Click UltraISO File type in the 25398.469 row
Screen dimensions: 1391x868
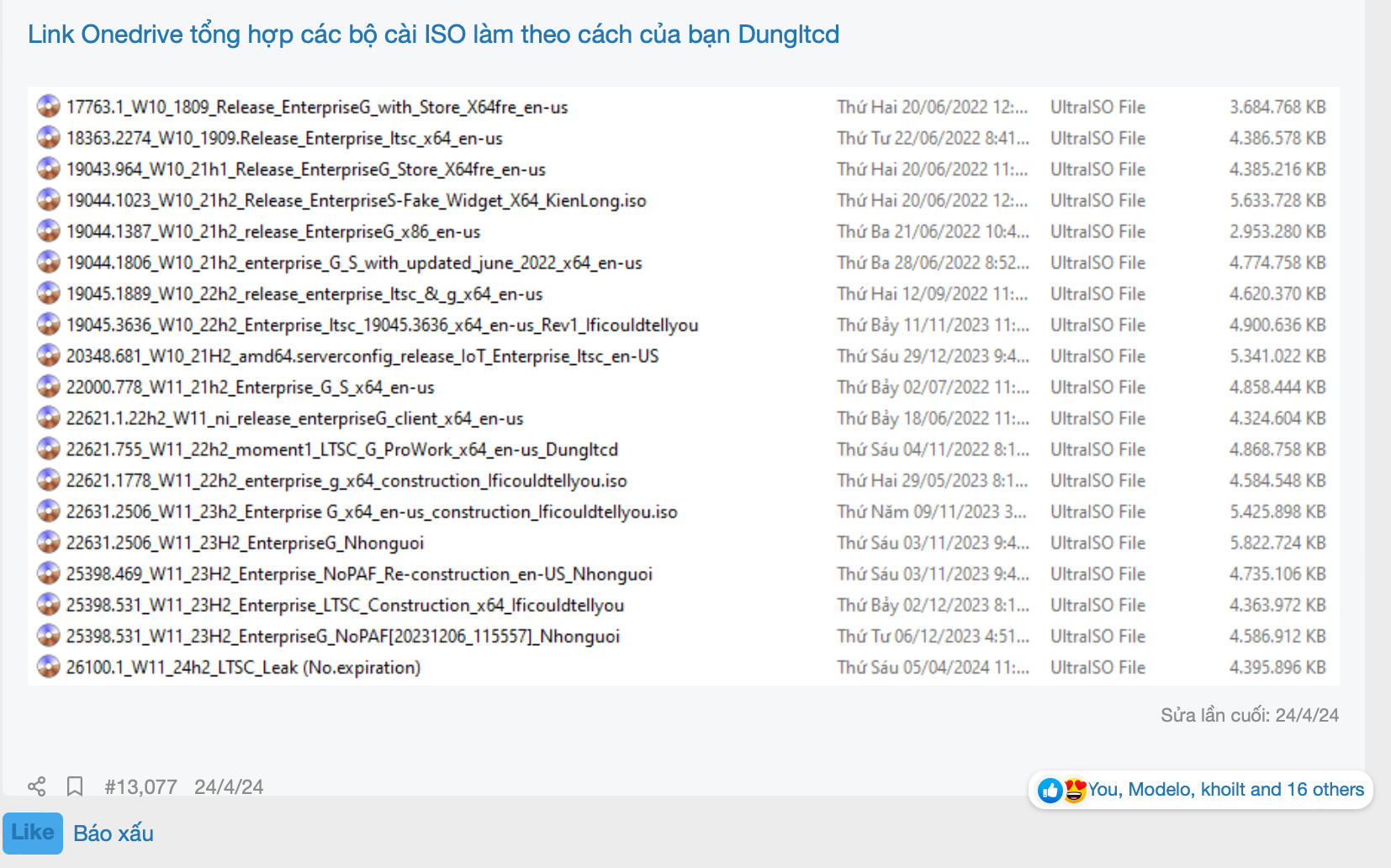tap(1097, 574)
